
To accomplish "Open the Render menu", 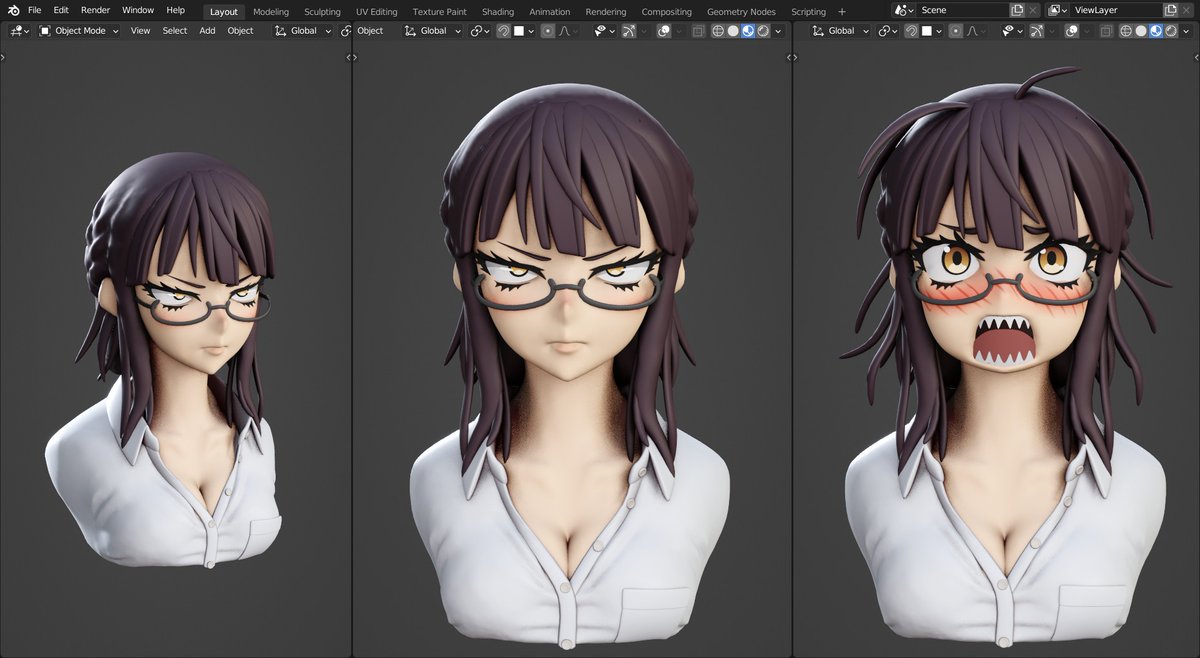I will coord(95,10).
